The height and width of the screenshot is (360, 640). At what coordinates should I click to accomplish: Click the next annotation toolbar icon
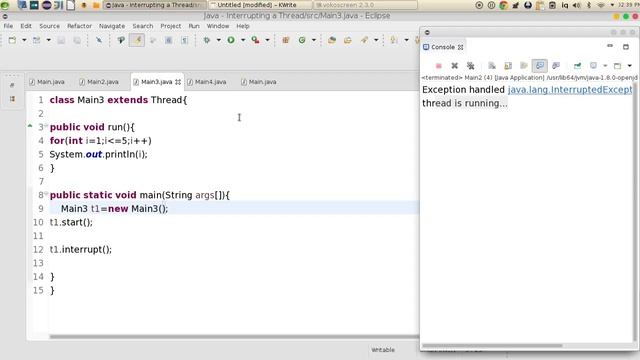click(394, 40)
